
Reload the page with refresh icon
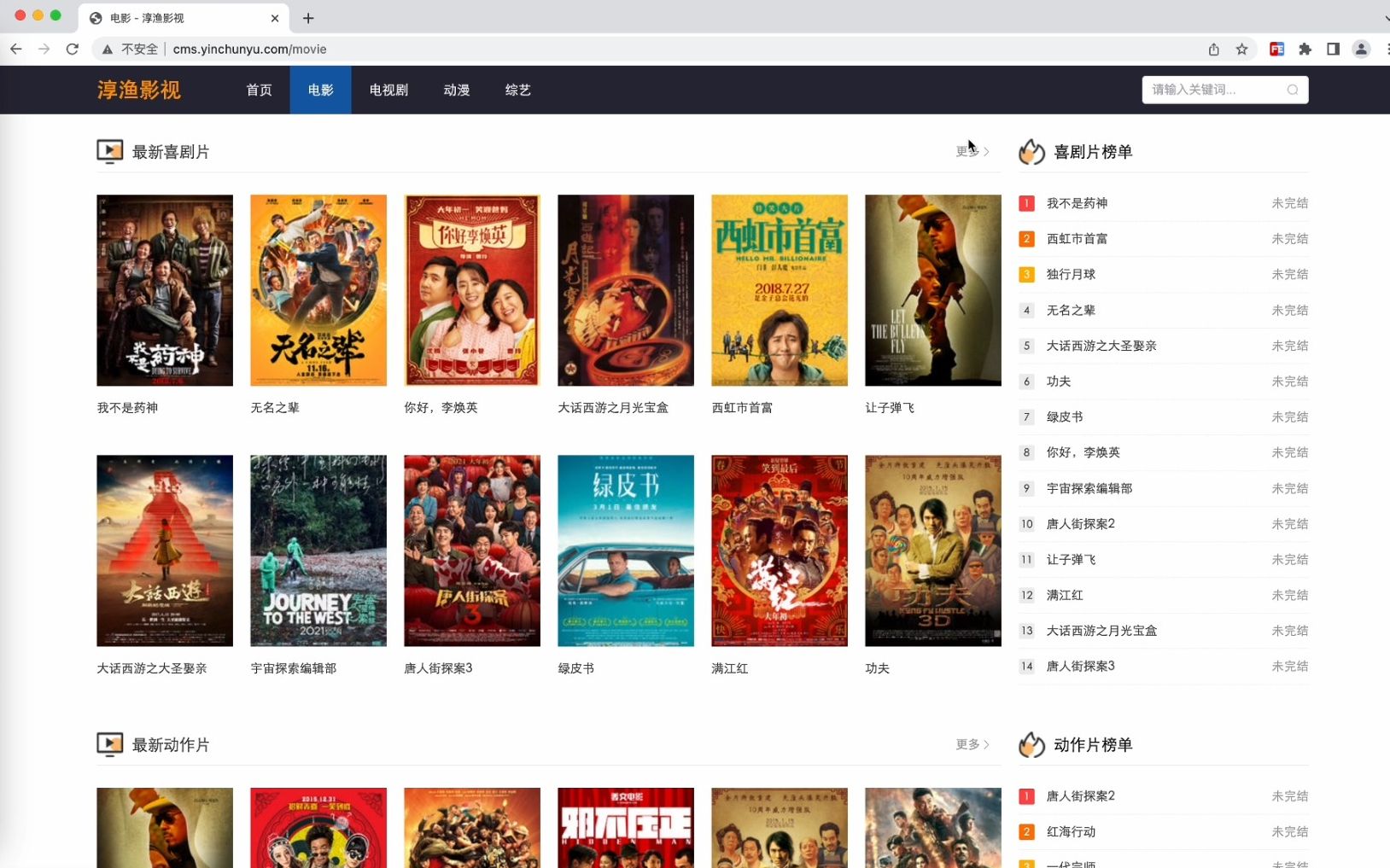(73, 49)
